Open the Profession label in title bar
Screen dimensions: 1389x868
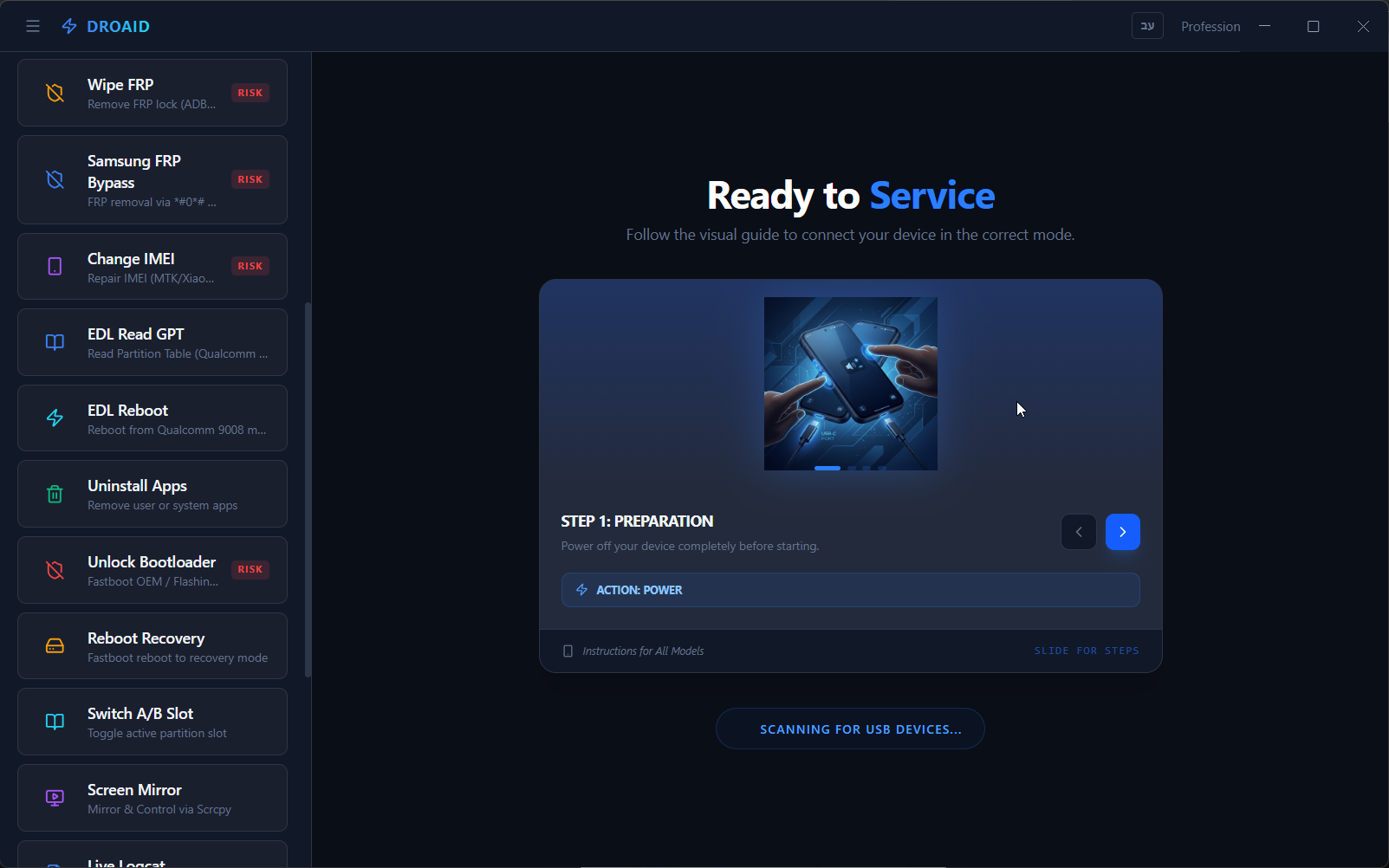click(1210, 27)
